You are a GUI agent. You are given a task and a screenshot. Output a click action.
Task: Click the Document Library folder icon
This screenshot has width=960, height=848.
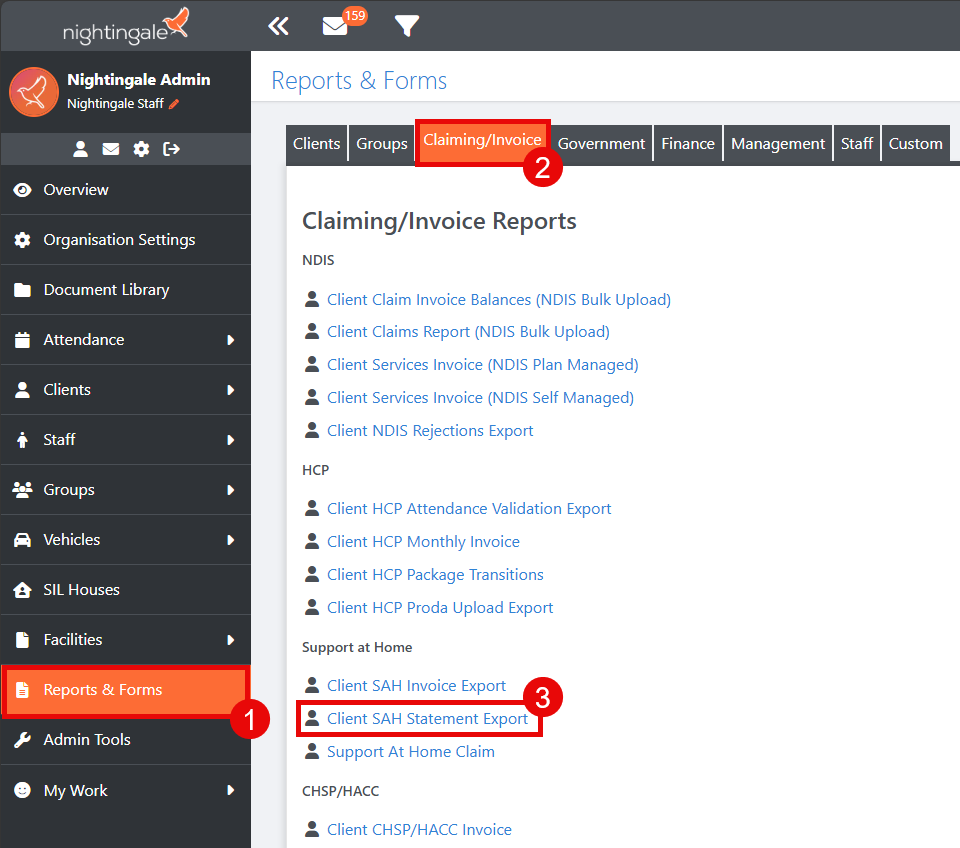[22, 290]
